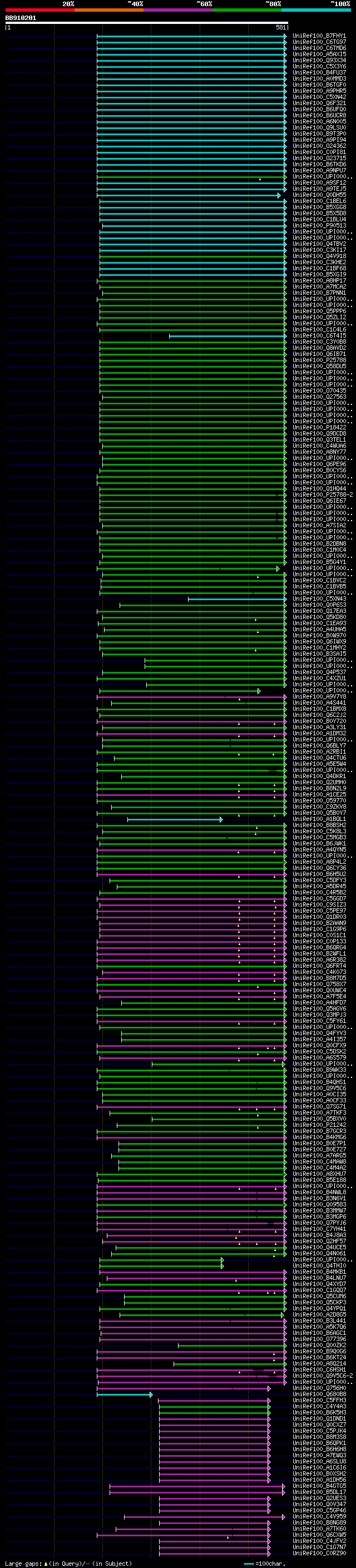Click the query end position 581
Image resolution: width=356 pixels, height=1568 pixels.
click(280, 27)
